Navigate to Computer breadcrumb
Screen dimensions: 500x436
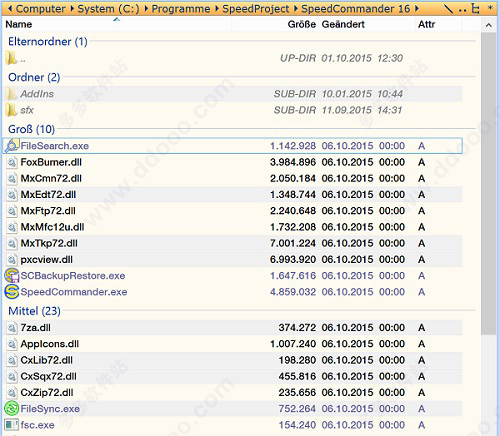click(41, 8)
